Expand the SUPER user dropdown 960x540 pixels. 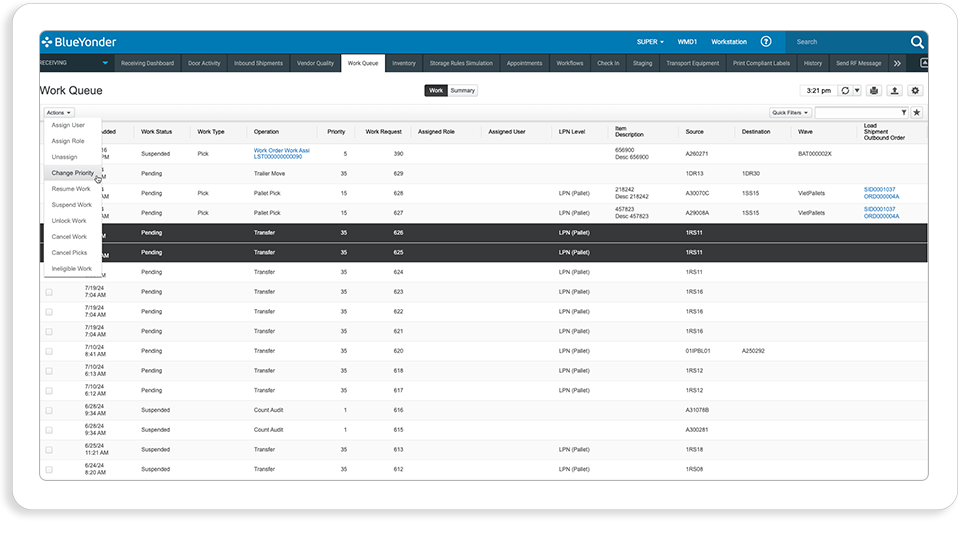650,42
